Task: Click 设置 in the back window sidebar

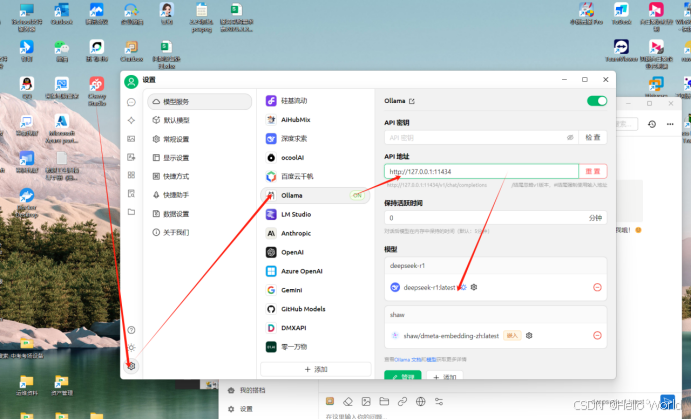Action: click(246, 409)
